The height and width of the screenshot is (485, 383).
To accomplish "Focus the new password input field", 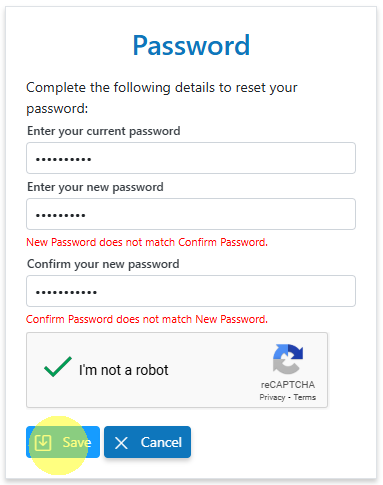I will pyautogui.click(x=191, y=214).
